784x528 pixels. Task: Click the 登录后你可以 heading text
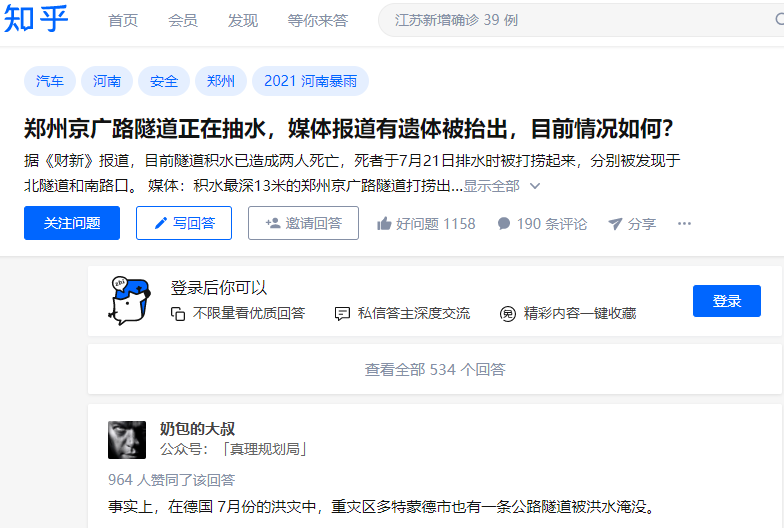(x=219, y=288)
